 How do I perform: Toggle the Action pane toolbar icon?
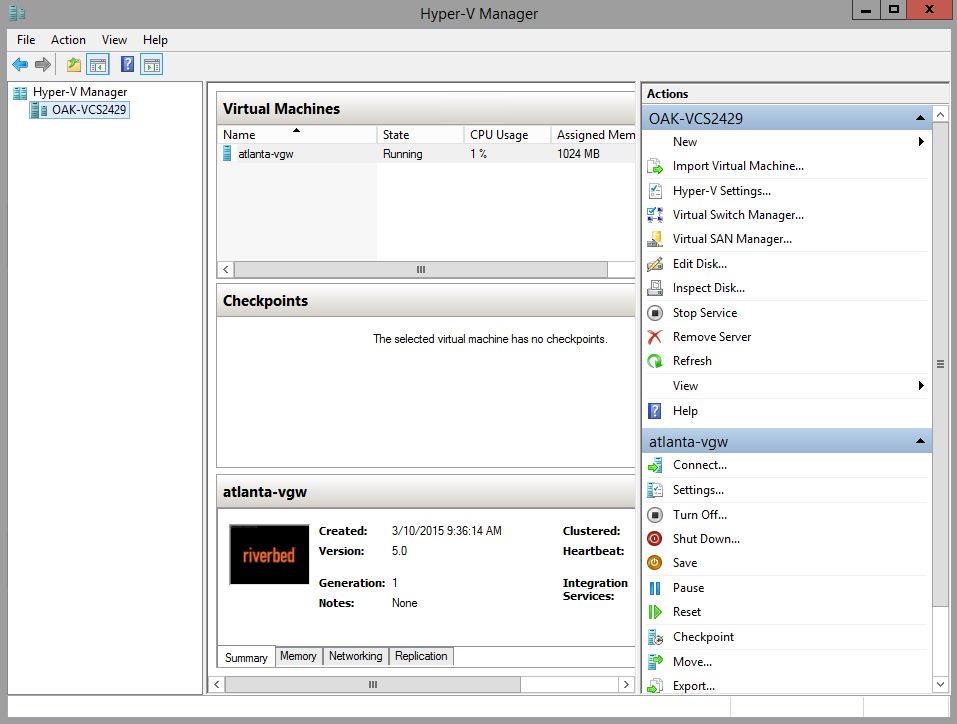pos(151,64)
